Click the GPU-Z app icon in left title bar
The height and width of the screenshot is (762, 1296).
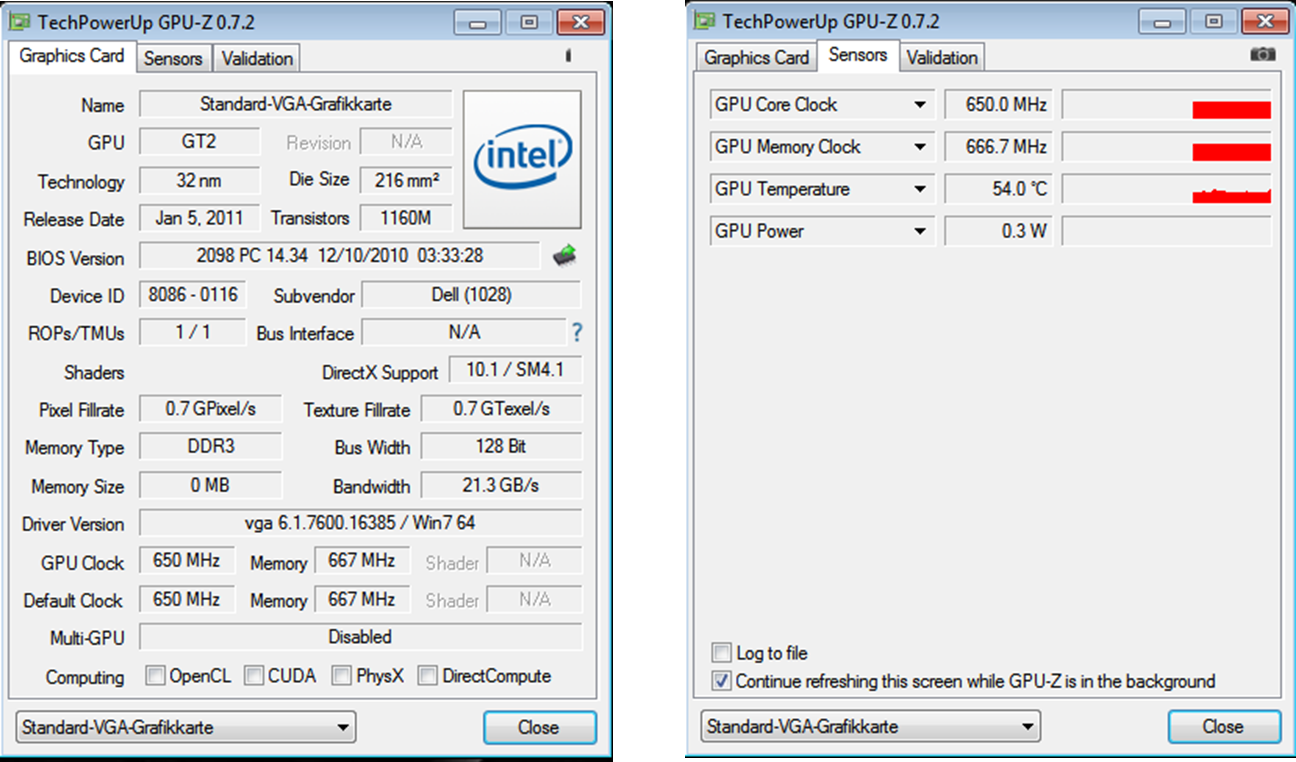click(20, 21)
